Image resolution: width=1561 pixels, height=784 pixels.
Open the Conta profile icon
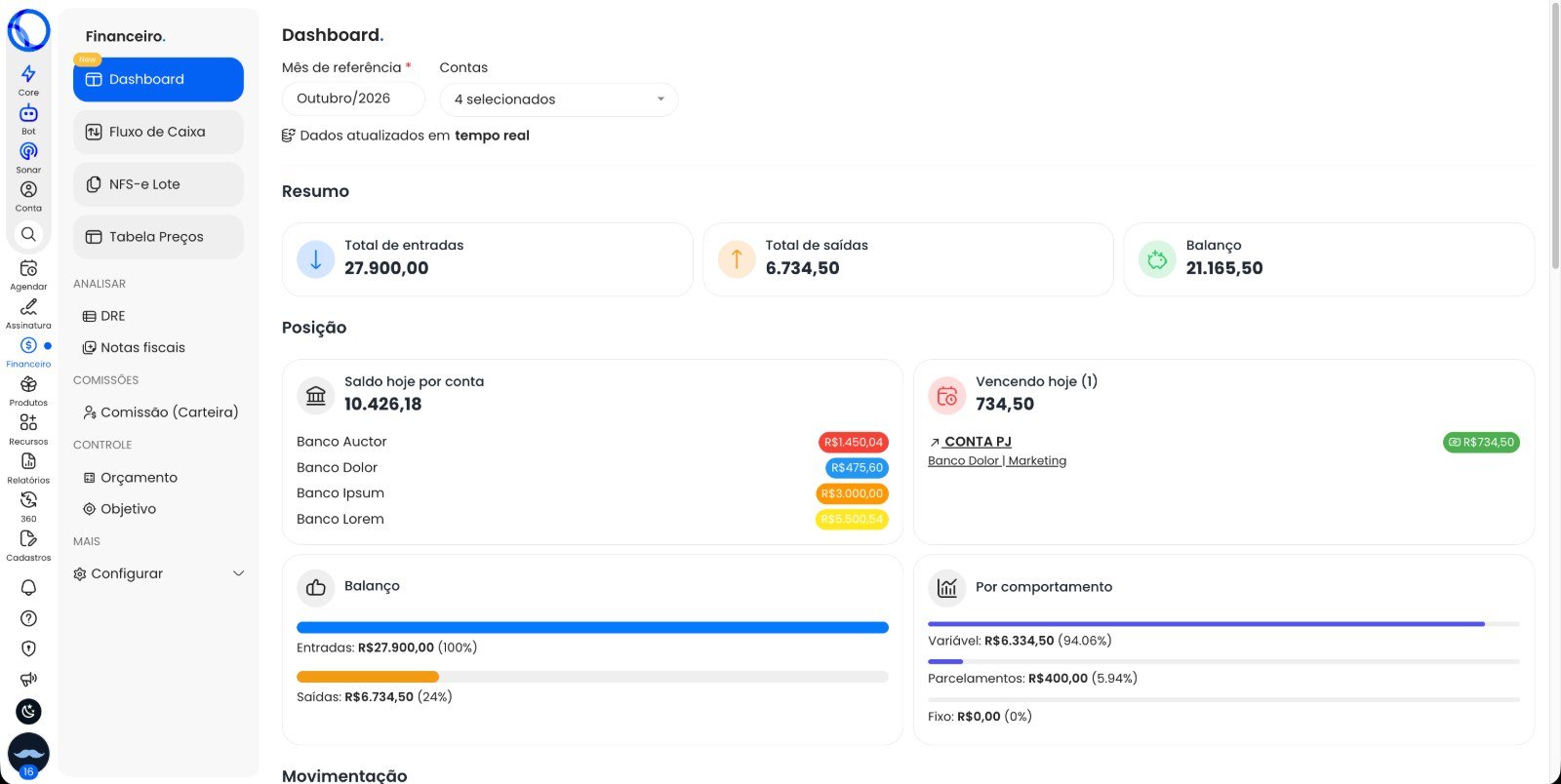click(28, 190)
